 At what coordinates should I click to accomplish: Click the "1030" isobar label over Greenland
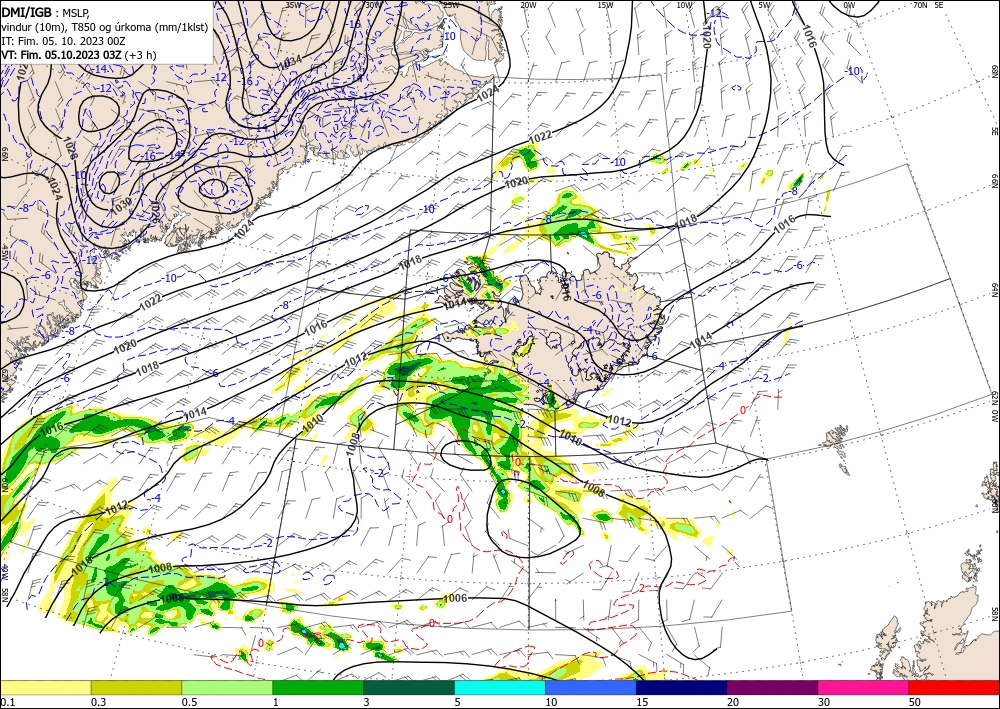[x=121, y=204]
